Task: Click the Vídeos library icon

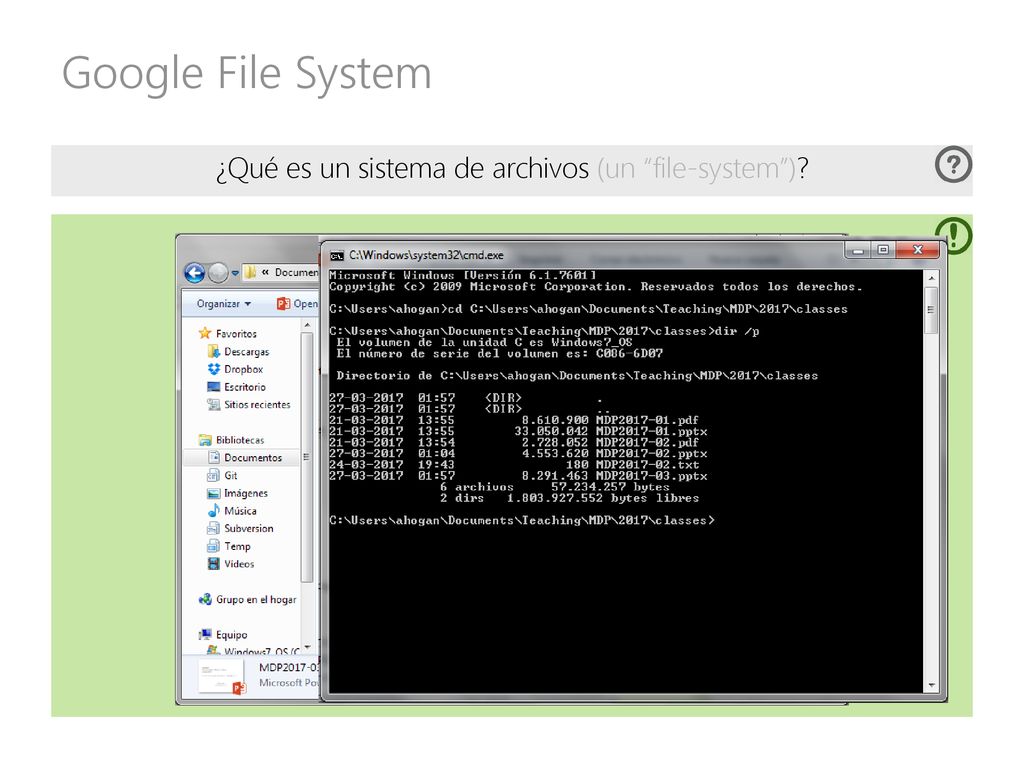Action: click(x=214, y=564)
